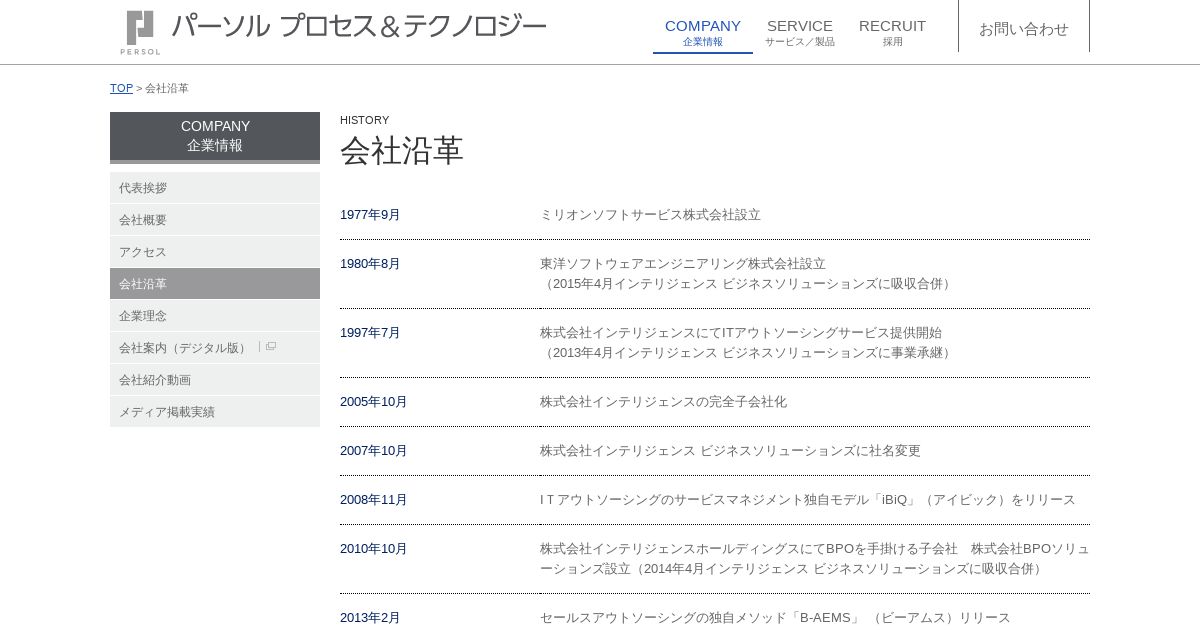Image resolution: width=1200 pixels, height=630 pixels.
Task: Click the COMPANY 企業情報 sidebar header
Action: pyautogui.click(x=215, y=136)
